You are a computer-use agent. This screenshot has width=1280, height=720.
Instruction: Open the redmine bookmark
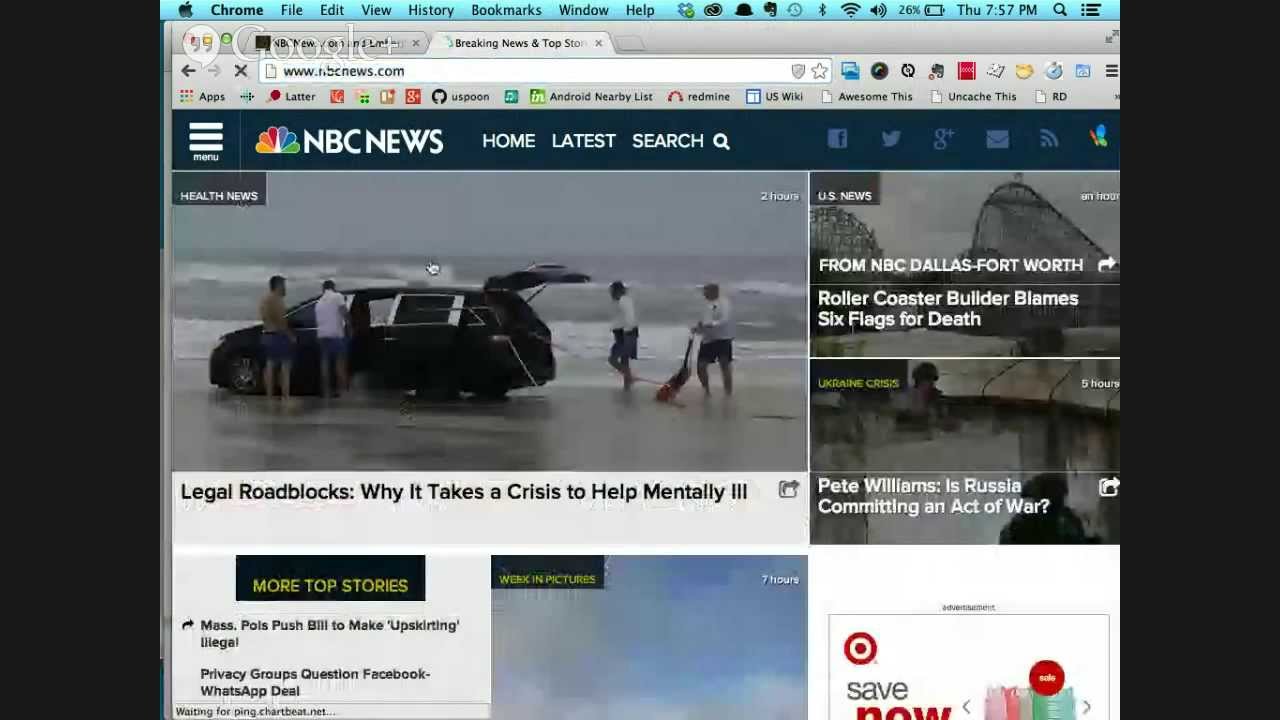point(698,97)
